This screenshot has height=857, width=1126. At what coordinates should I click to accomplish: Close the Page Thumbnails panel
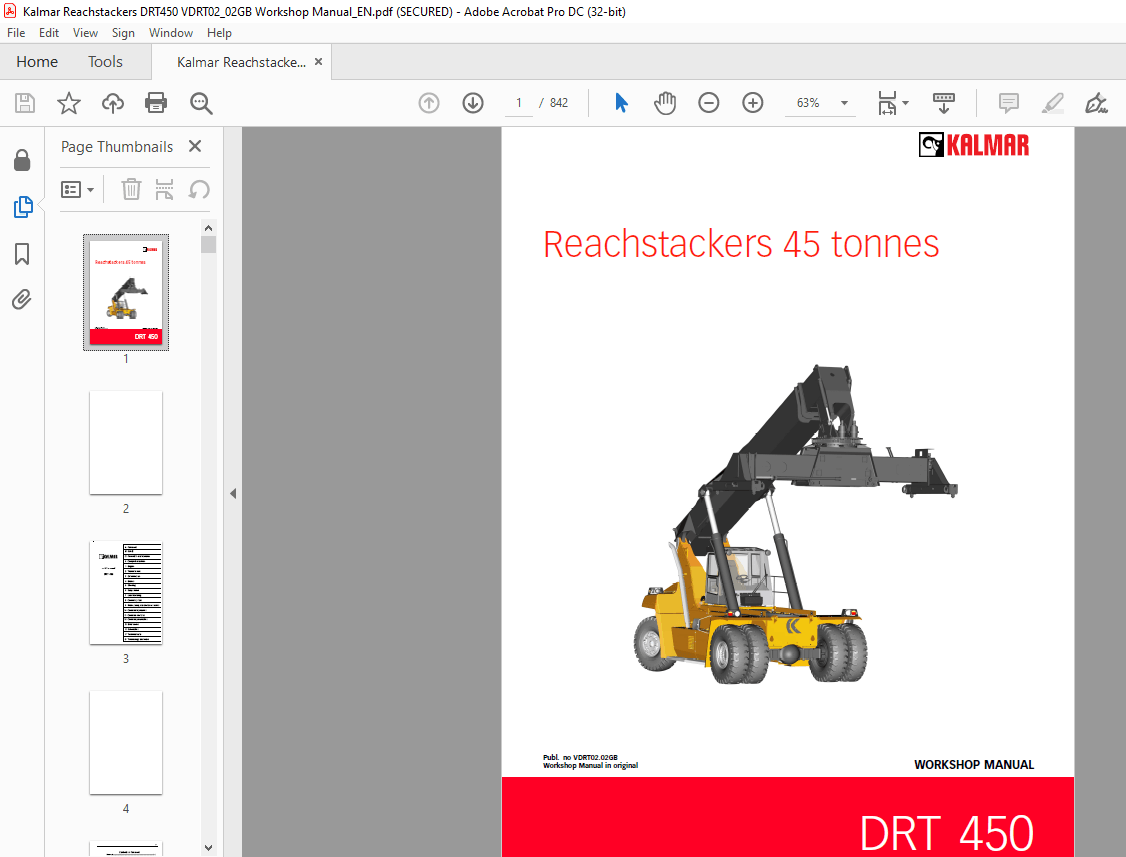pyautogui.click(x=195, y=146)
